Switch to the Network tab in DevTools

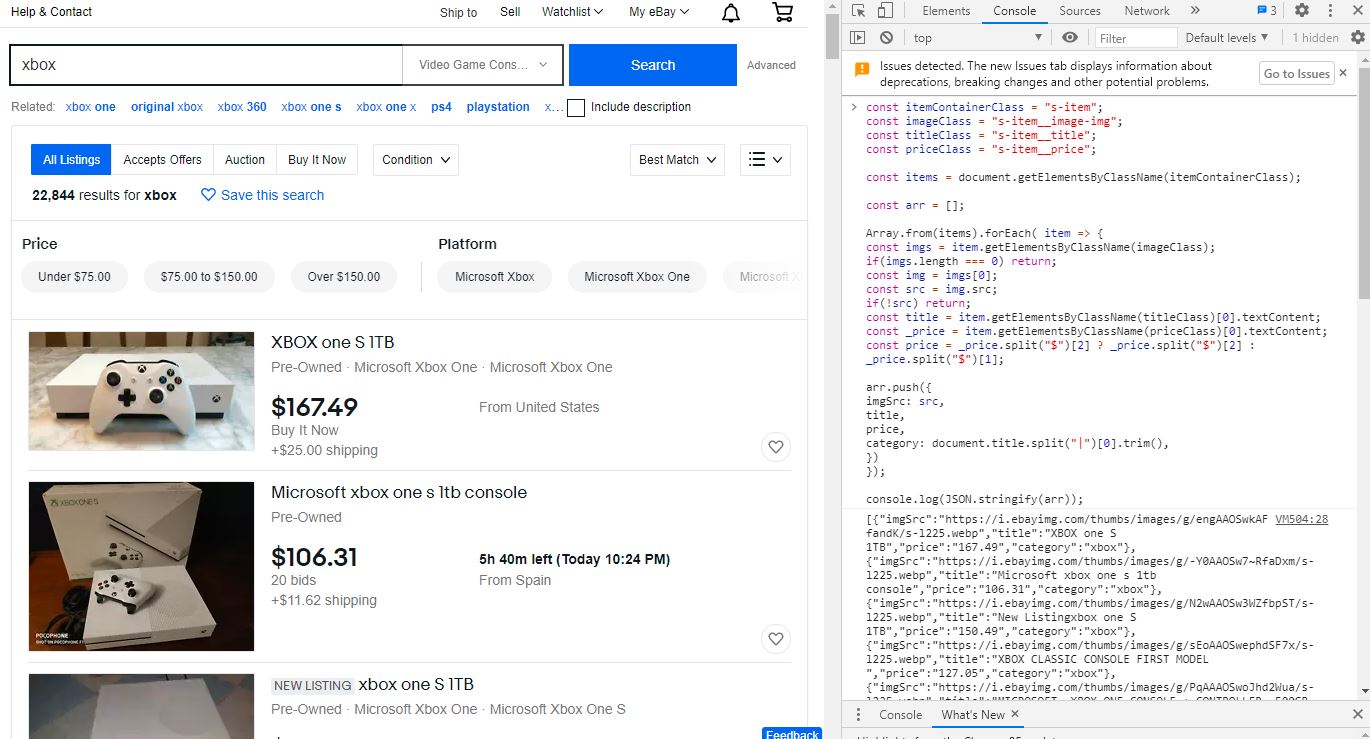click(x=1146, y=10)
